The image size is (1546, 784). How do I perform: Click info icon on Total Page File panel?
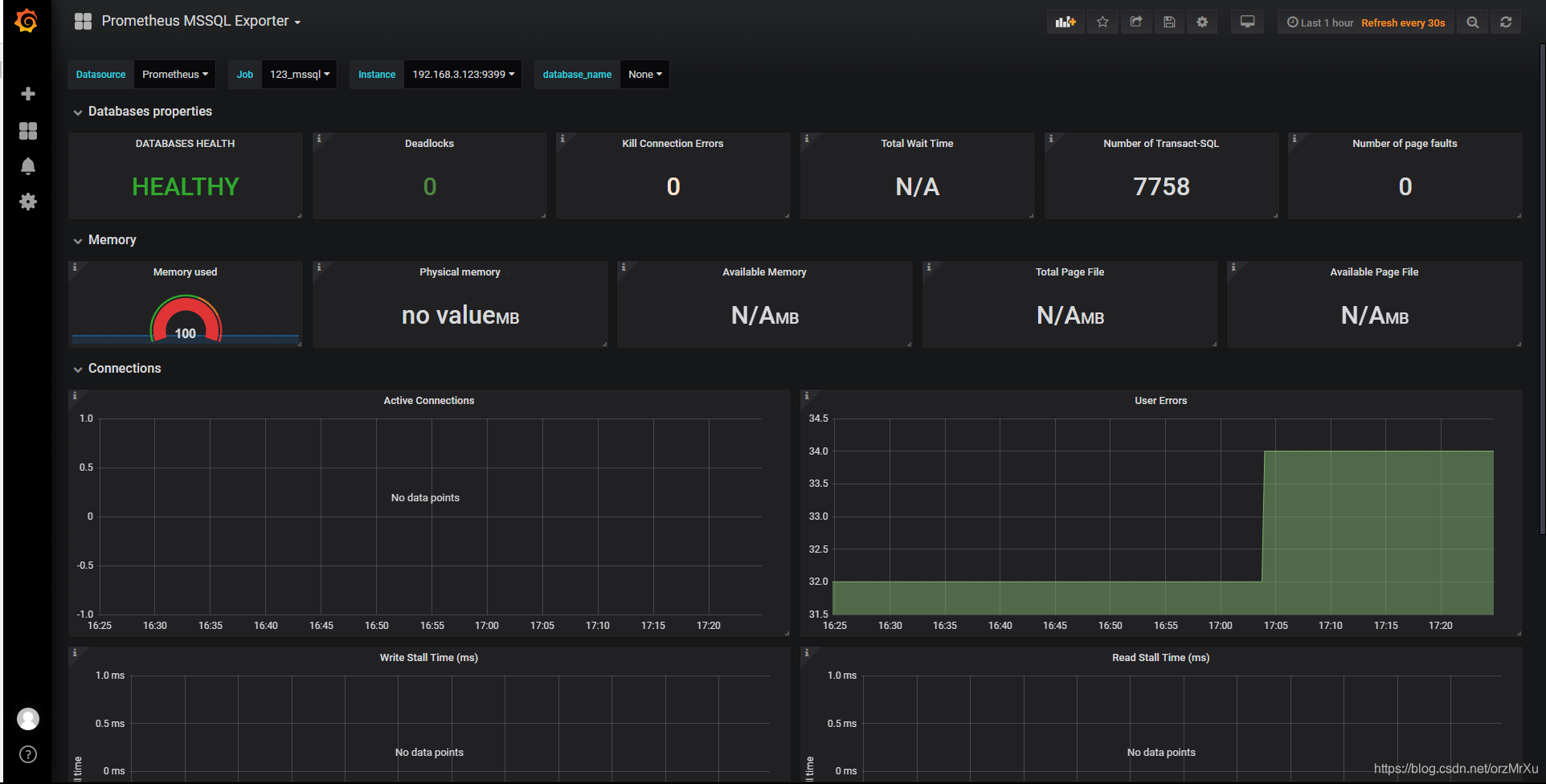pyautogui.click(x=929, y=267)
